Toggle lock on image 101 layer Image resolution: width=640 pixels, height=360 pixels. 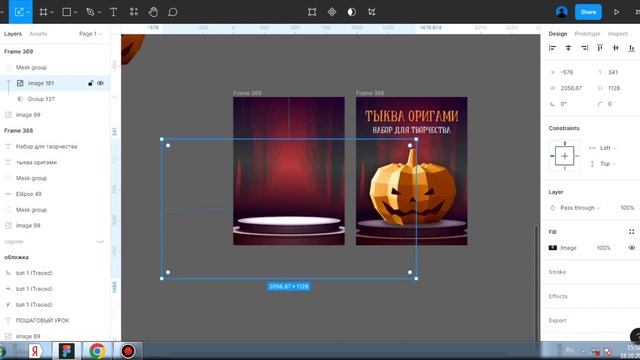[x=90, y=83]
